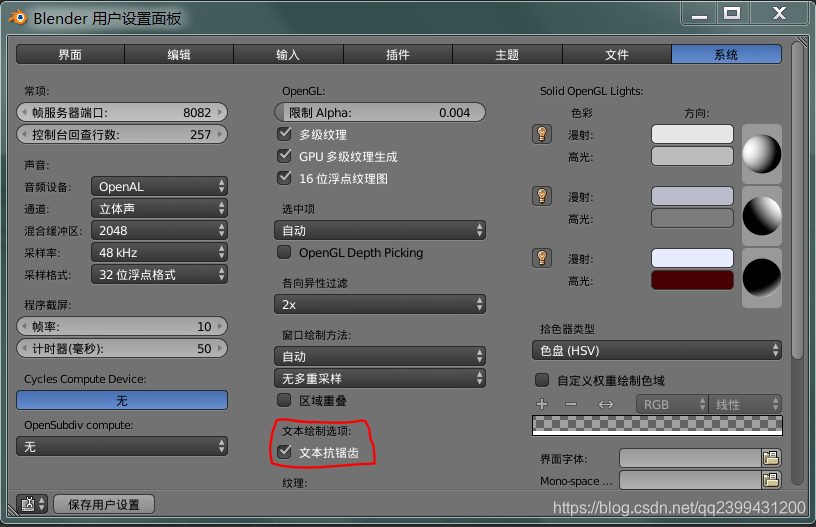Switch to 编辑 tab
This screenshot has width=816, height=527.
point(179,54)
